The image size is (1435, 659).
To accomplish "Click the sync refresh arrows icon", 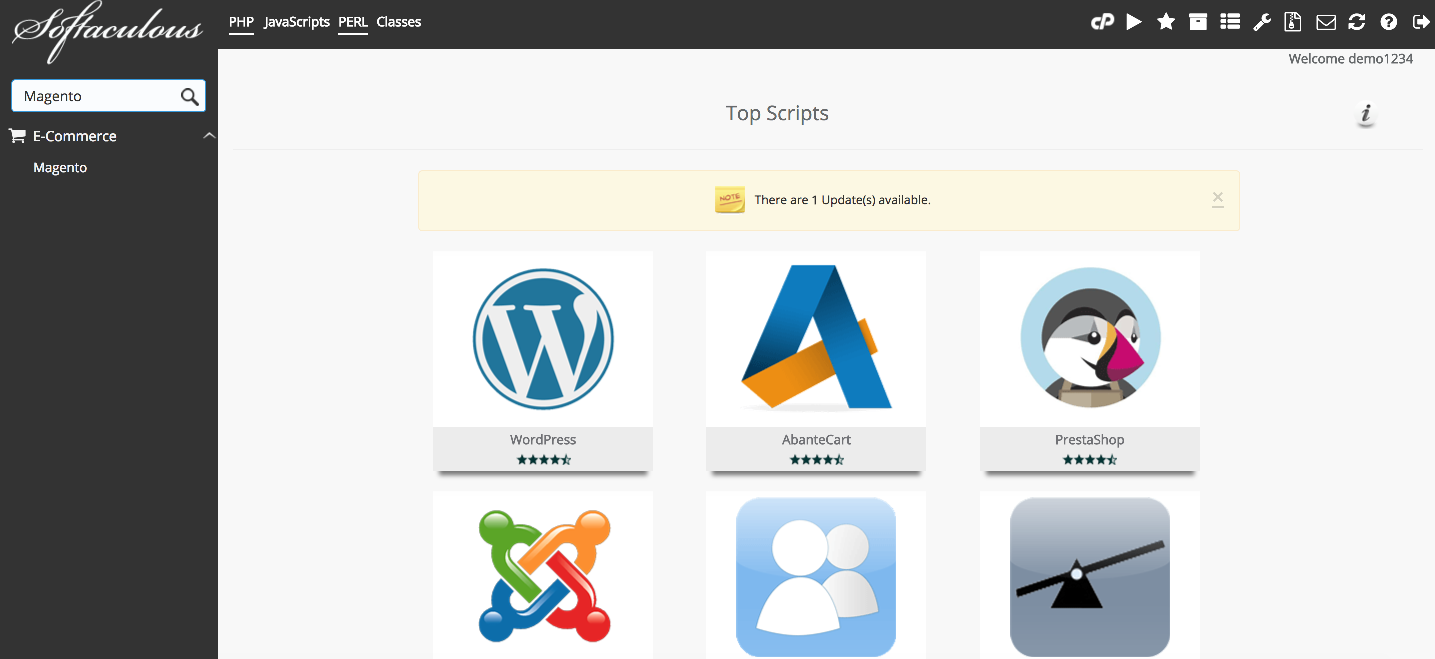I will (1357, 22).
